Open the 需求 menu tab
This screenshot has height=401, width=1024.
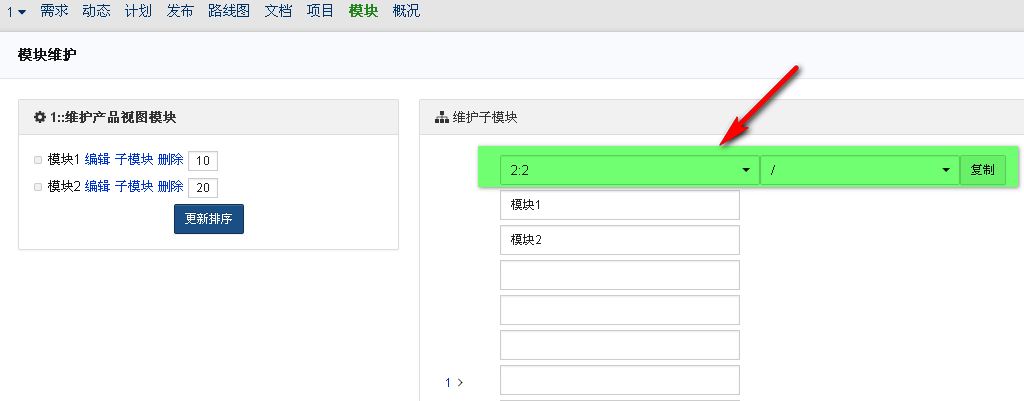pos(54,12)
